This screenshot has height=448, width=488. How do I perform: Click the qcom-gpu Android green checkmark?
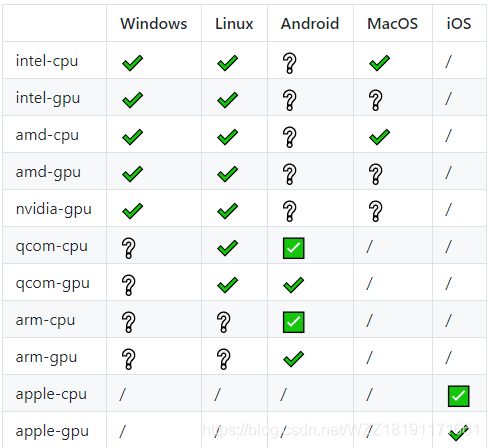[293, 285]
